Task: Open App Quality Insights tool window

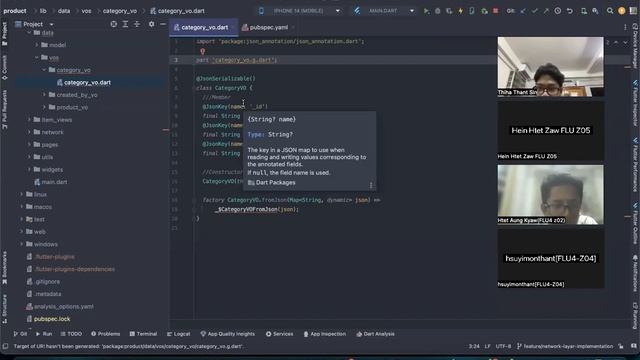Action: pyautogui.click(x=227, y=334)
